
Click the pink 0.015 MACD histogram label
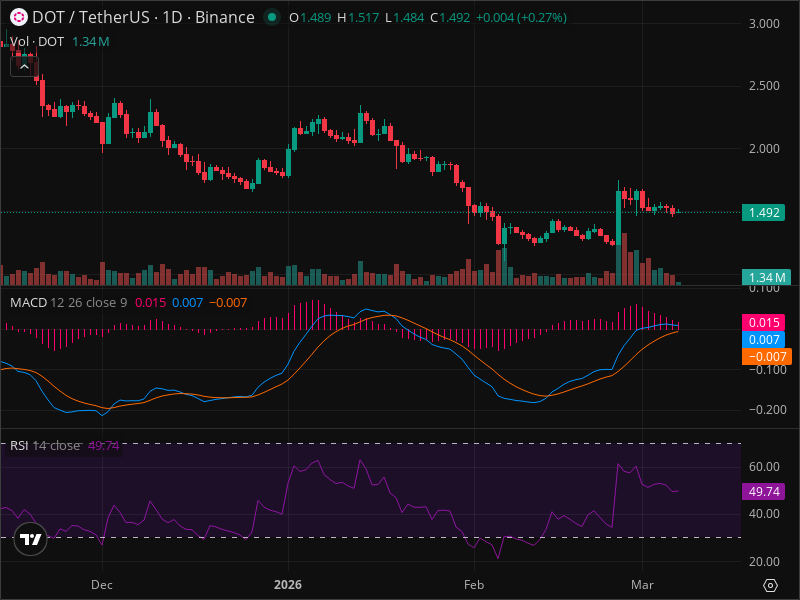pos(763,322)
